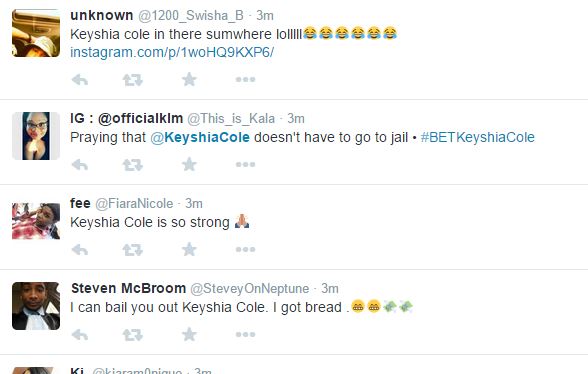Open the instagram.com/p/1woHQ9KXP6/ link
588x374 pixels.
[172, 52]
